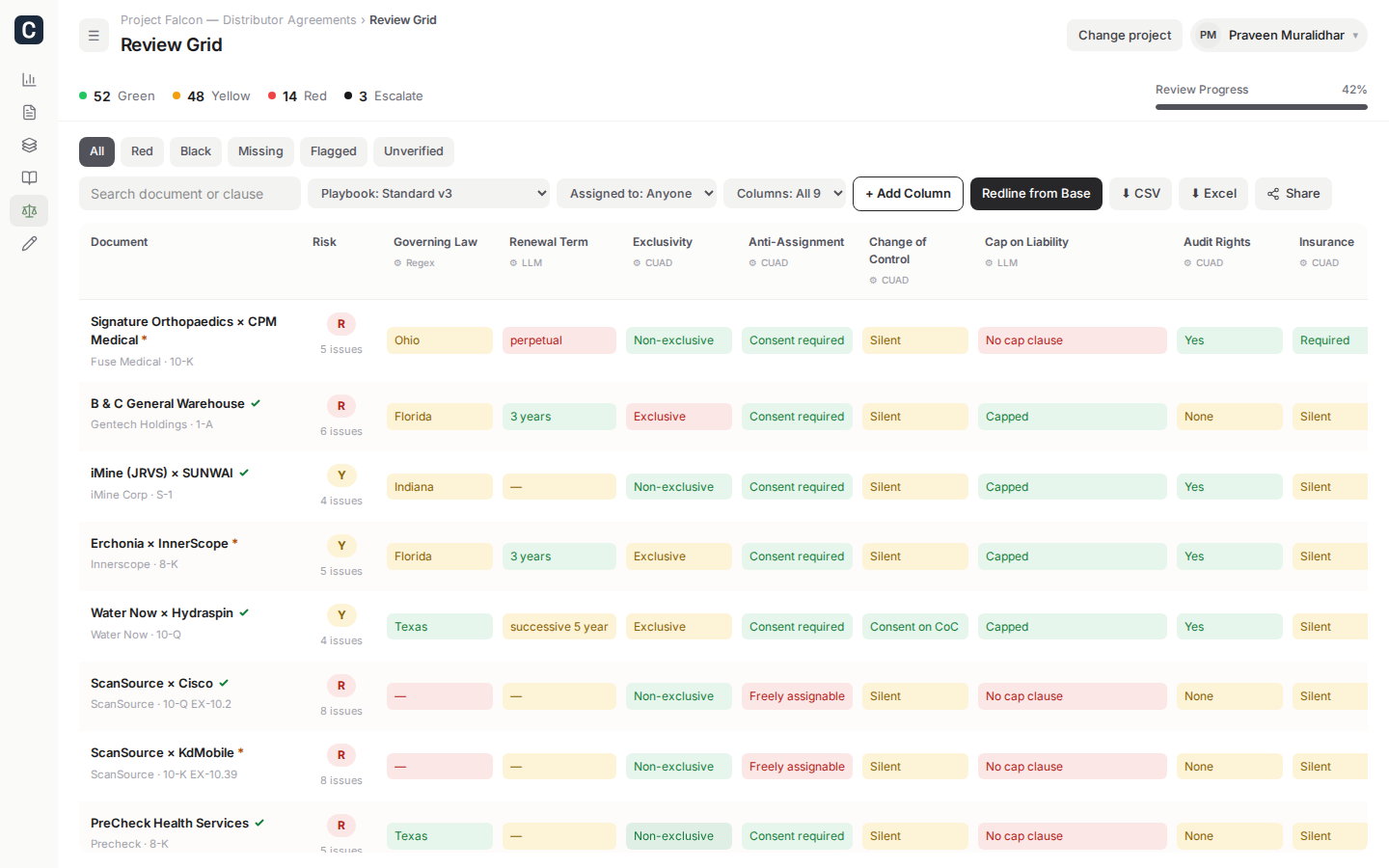Click the + Add Column button
This screenshot has height=868, width=1389.
(x=908, y=194)
